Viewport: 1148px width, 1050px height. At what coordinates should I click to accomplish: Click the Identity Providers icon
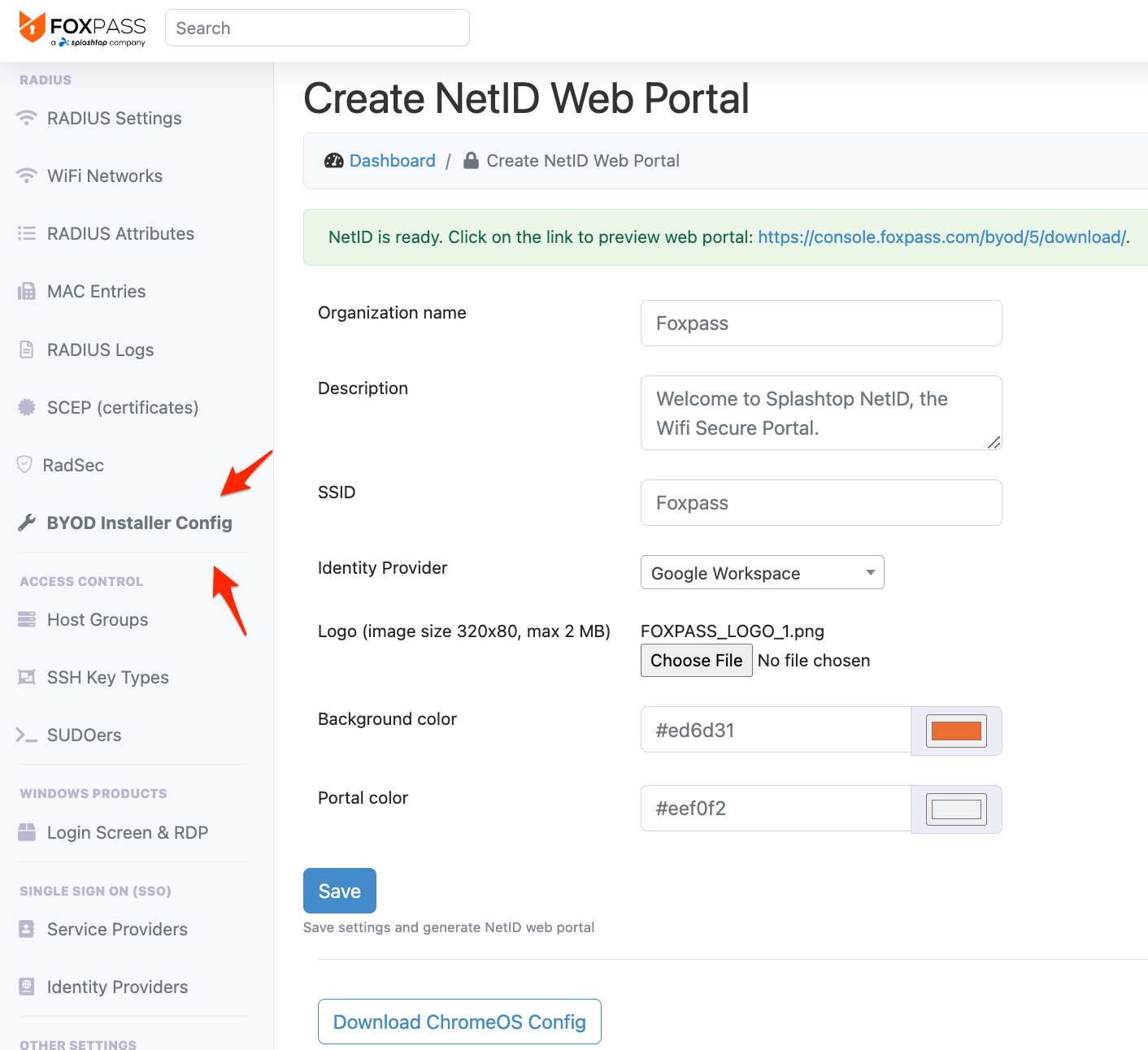coord(27,987)
